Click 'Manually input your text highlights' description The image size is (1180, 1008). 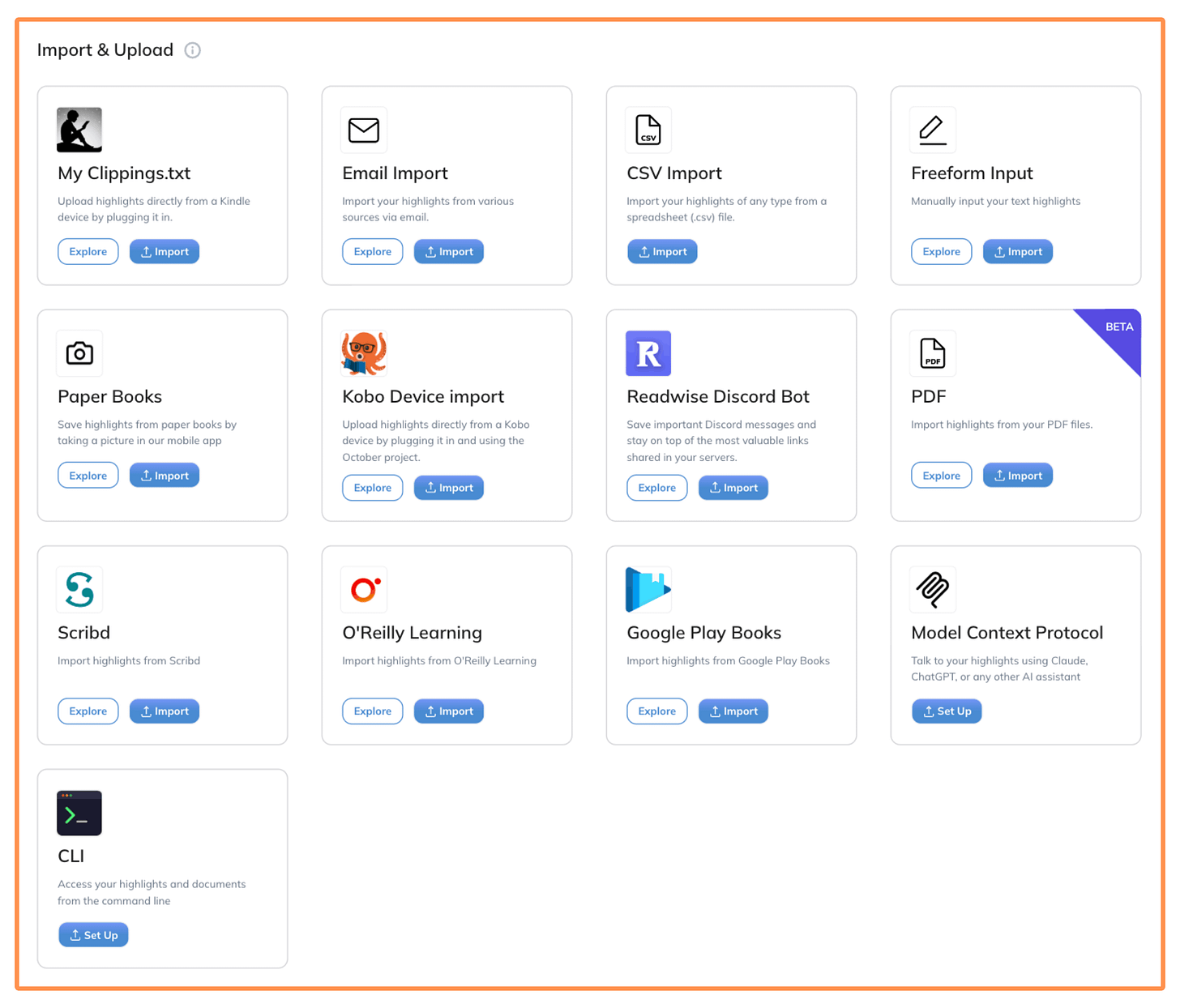click(995, 202)
